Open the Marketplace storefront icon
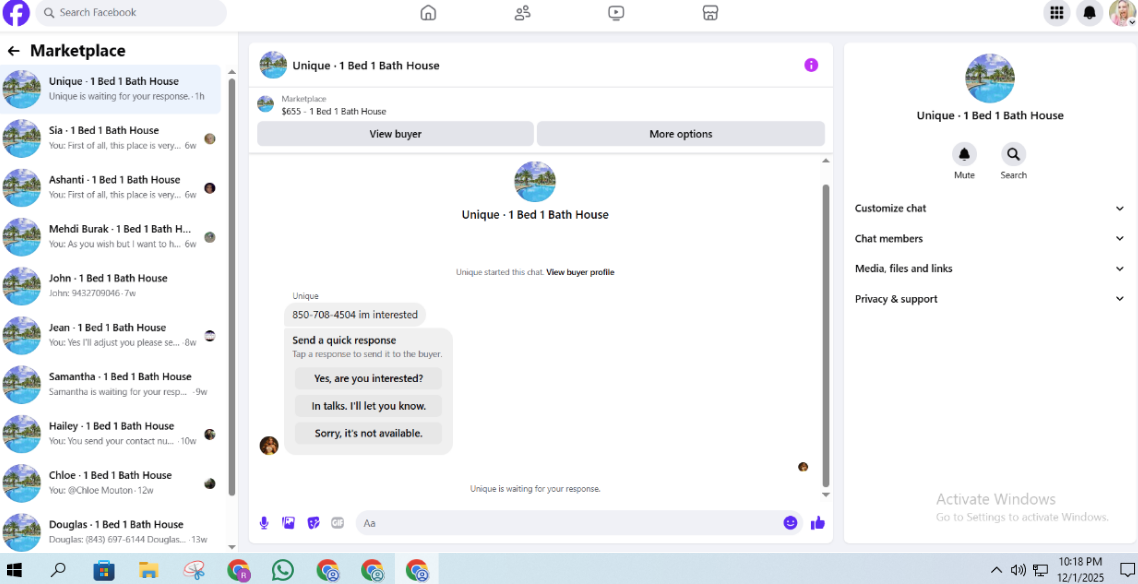The image size is (1138, 584). pyautogui.click(x=711, y=13)
